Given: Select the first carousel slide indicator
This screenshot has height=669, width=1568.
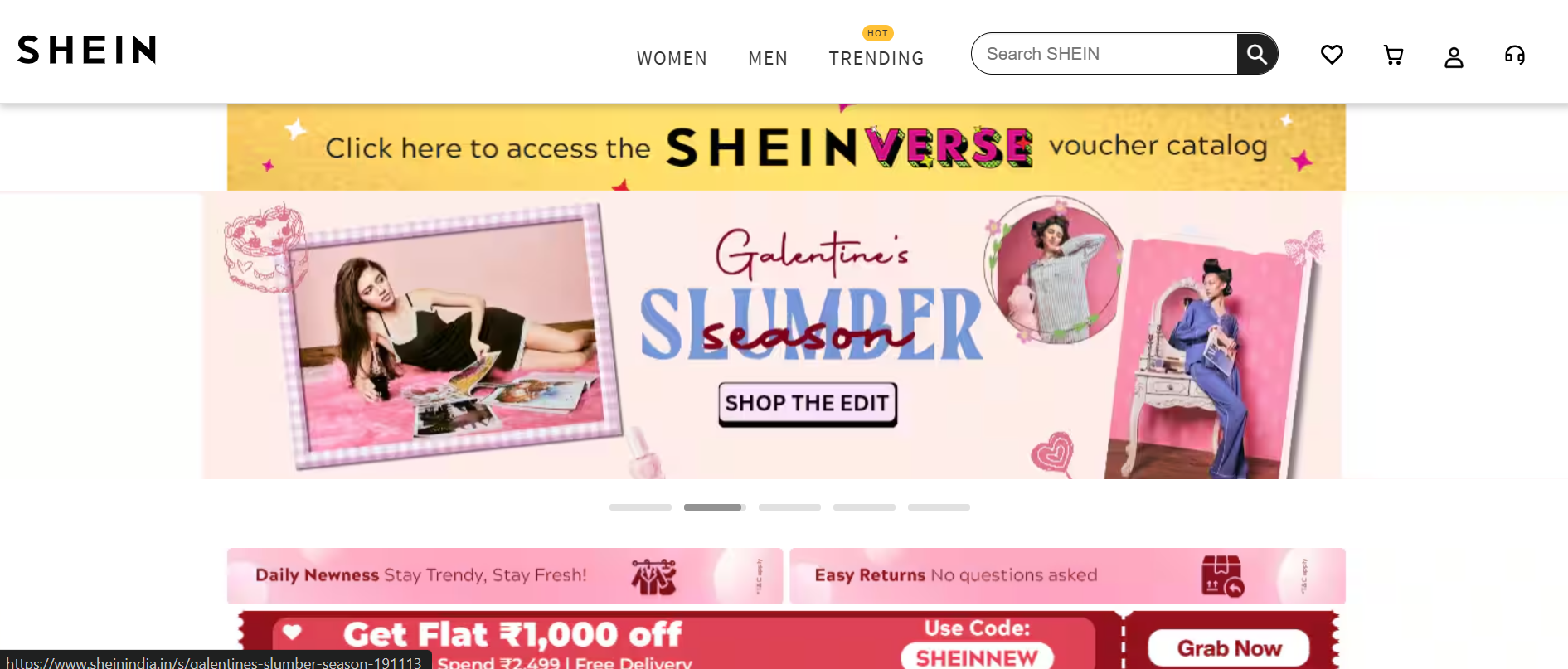Looking at the screenshot, I should click(640, 507).
